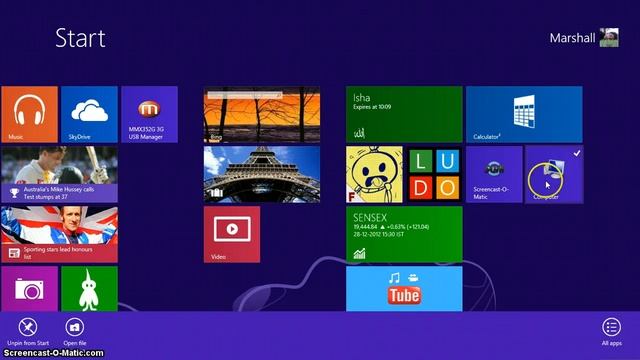Open the YouTube Tube tile
Viewport: 640px width, 360px height.
404,289
